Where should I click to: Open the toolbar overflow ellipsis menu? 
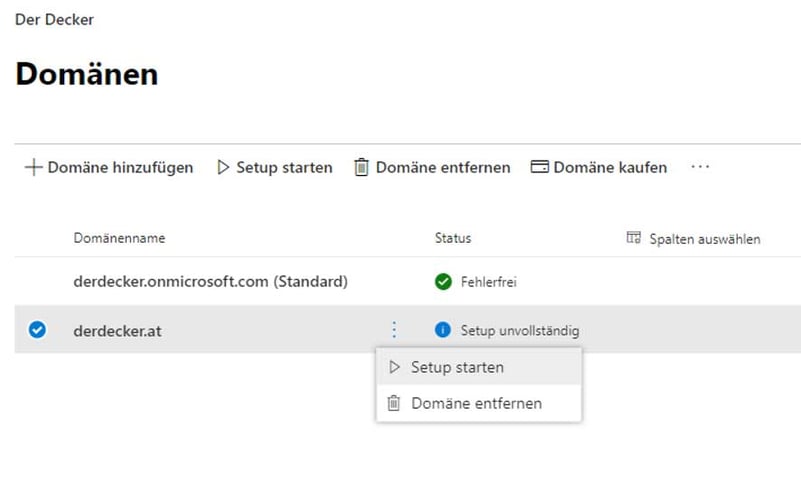[x=700, y=167]
